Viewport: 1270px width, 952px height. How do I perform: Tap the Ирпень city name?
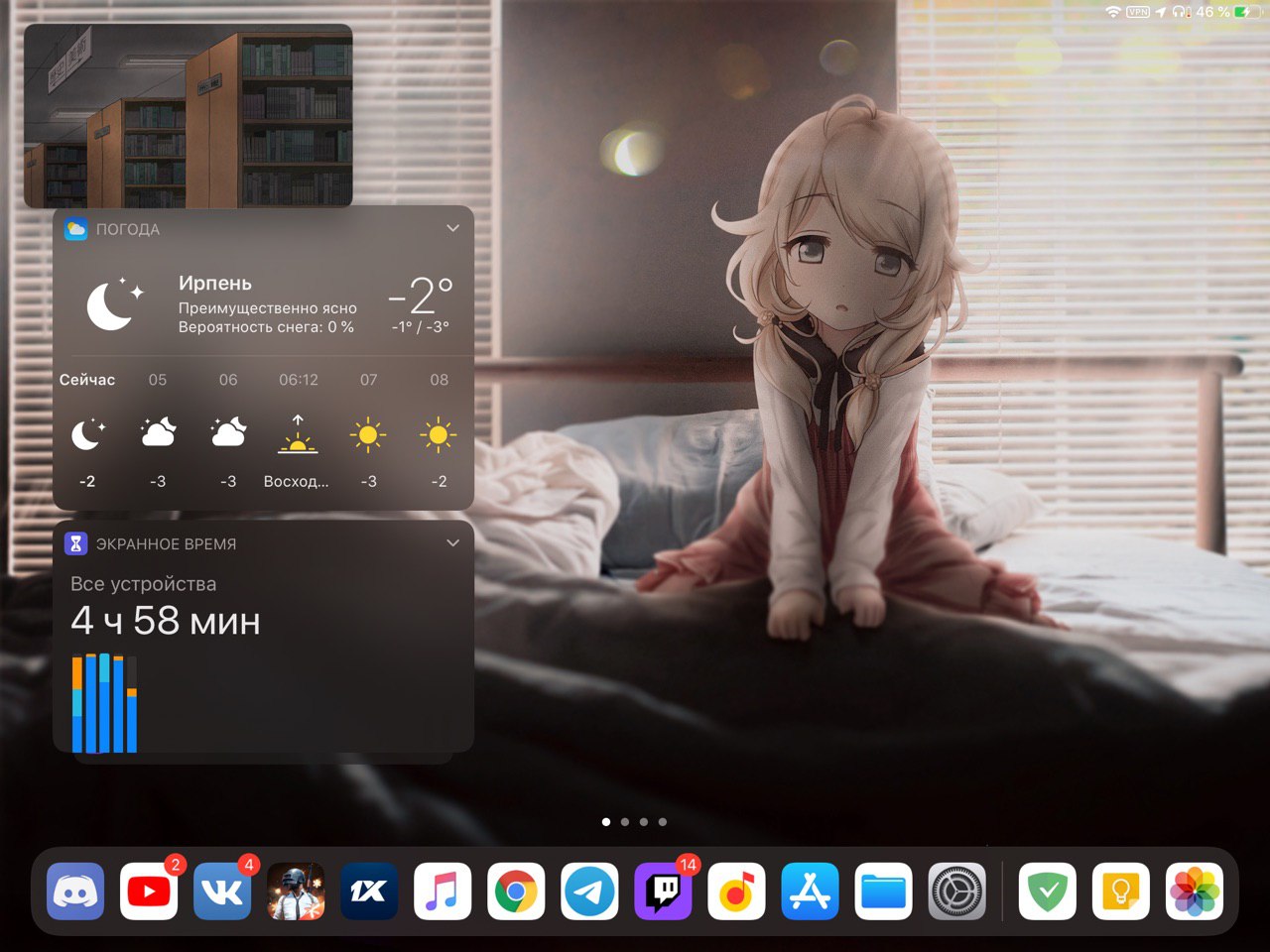pos(215,284)
